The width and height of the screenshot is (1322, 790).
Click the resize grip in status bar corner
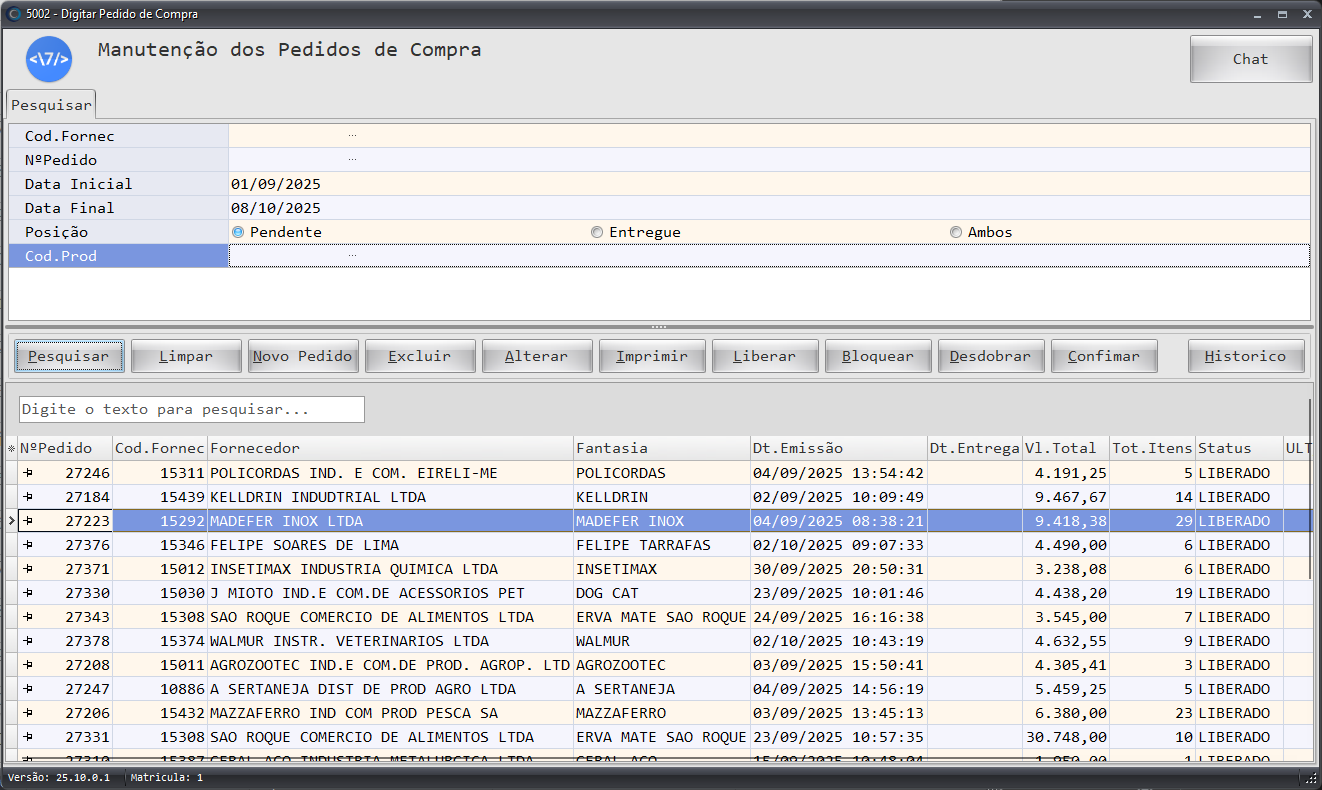pyautogui.click(x=1309, y=778)
